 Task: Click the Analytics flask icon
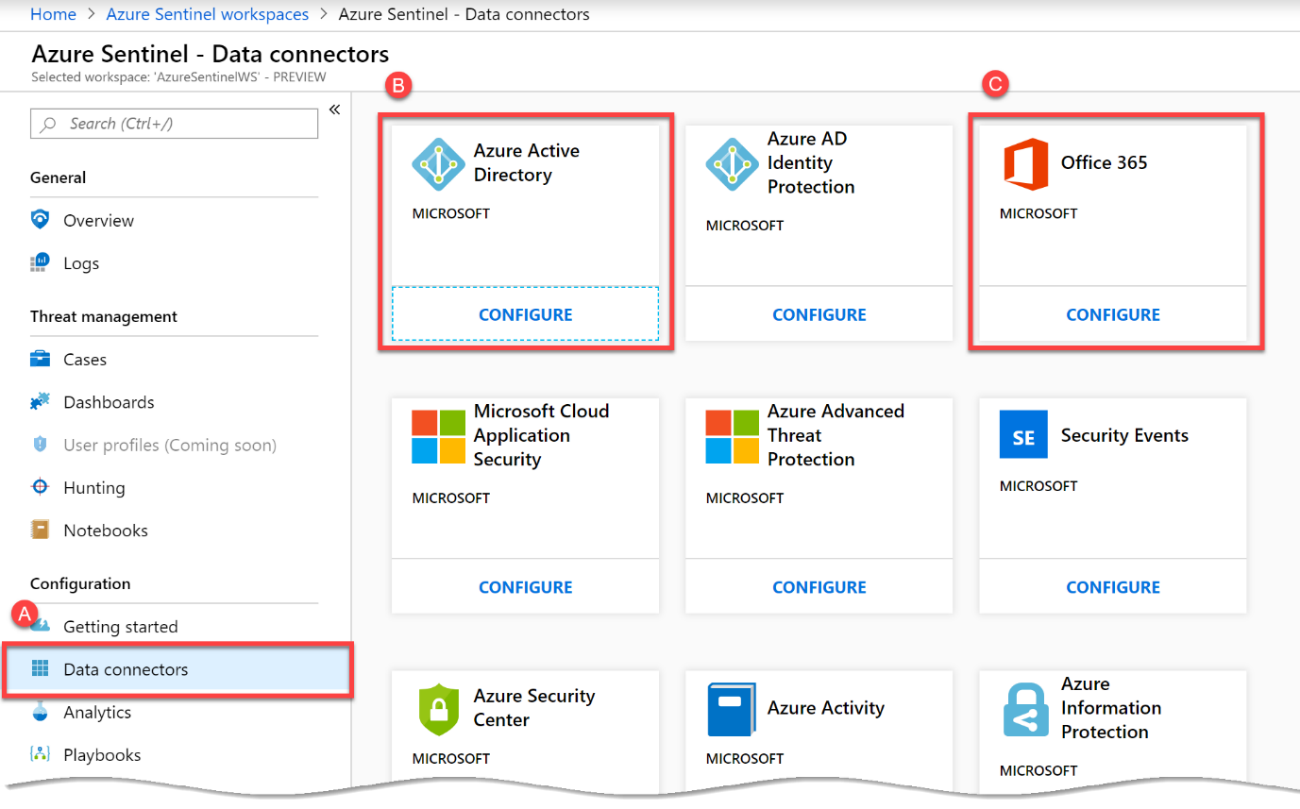[x=40, y=712]
